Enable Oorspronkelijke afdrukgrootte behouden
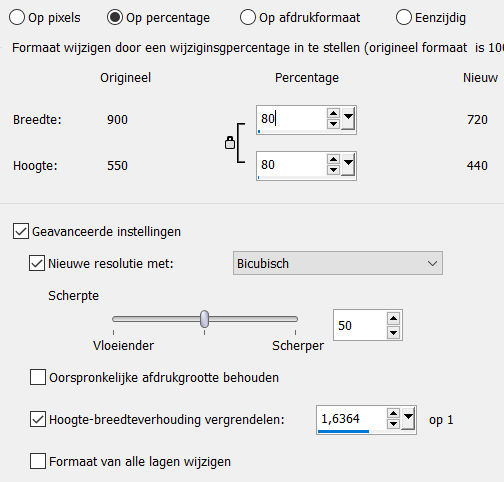 coord(38,377)
